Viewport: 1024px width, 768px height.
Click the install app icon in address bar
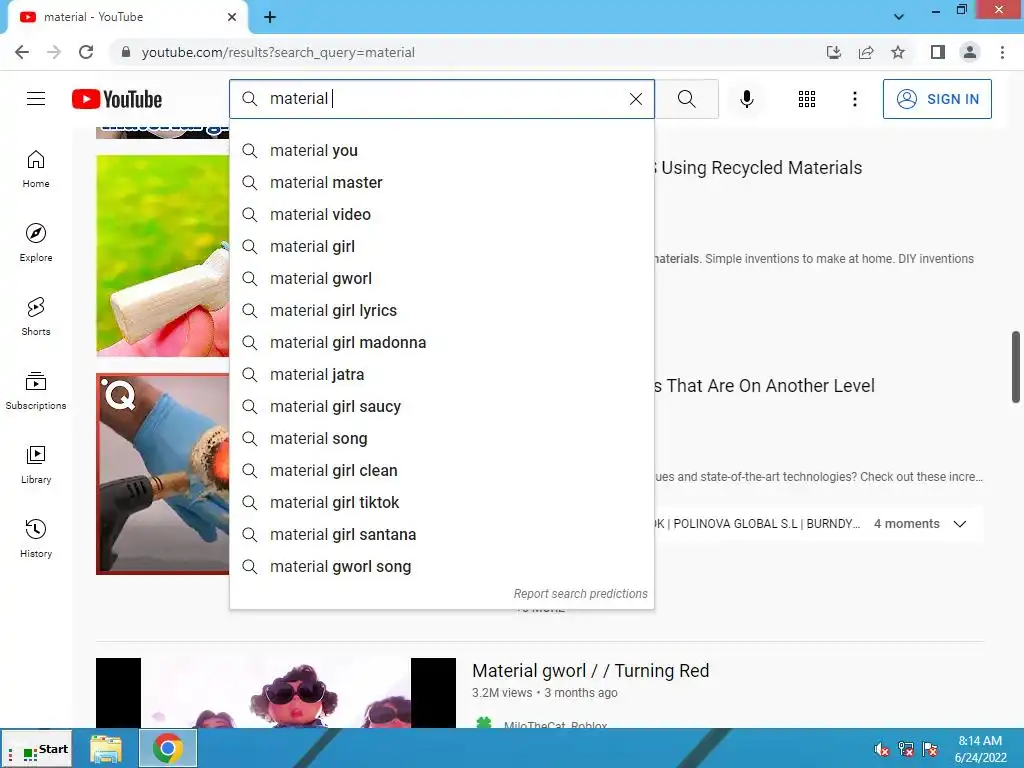(x=833, y=52)
